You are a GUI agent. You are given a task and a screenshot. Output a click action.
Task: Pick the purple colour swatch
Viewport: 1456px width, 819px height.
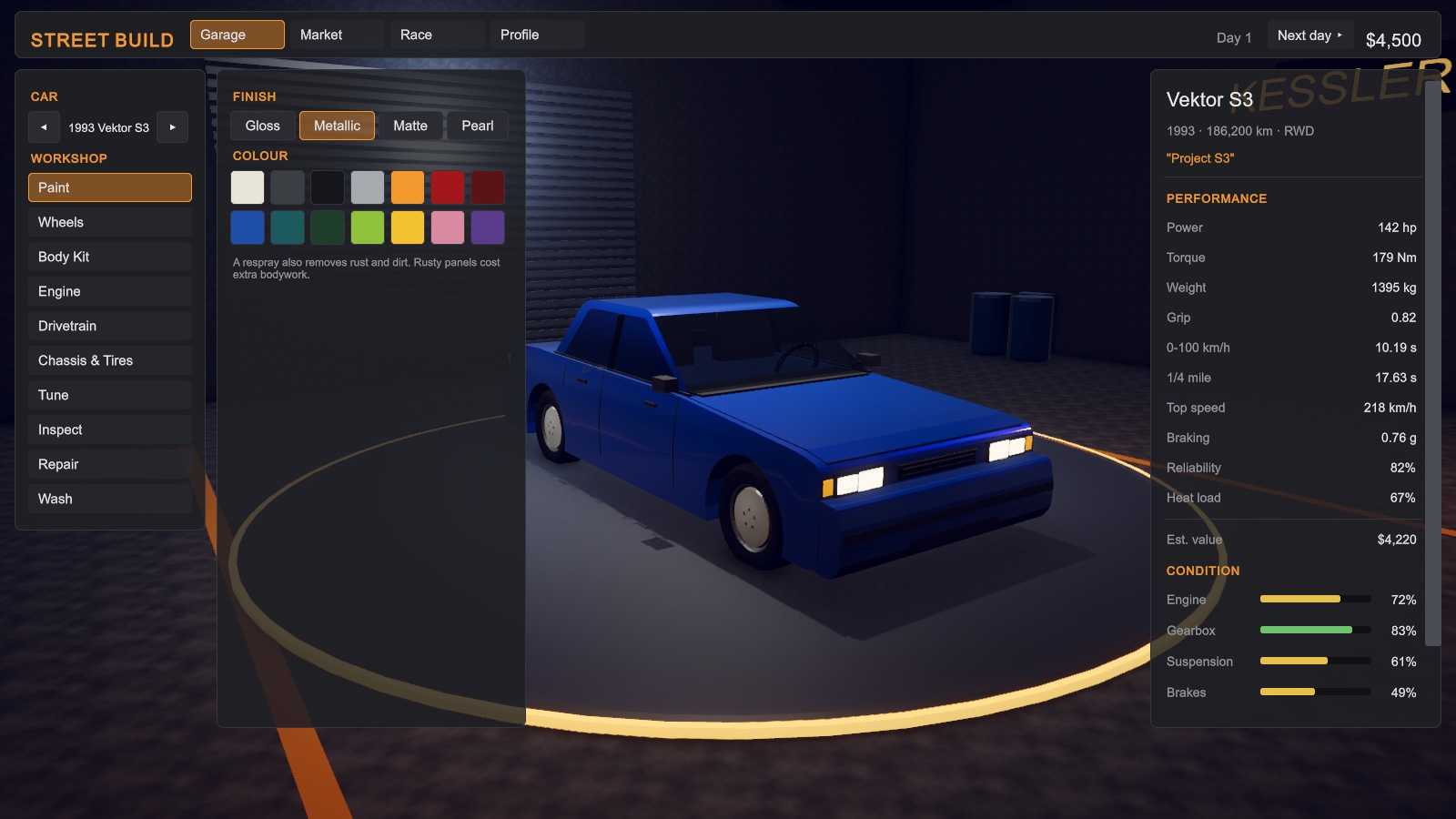pyautogui.click(x=488, y=227)
